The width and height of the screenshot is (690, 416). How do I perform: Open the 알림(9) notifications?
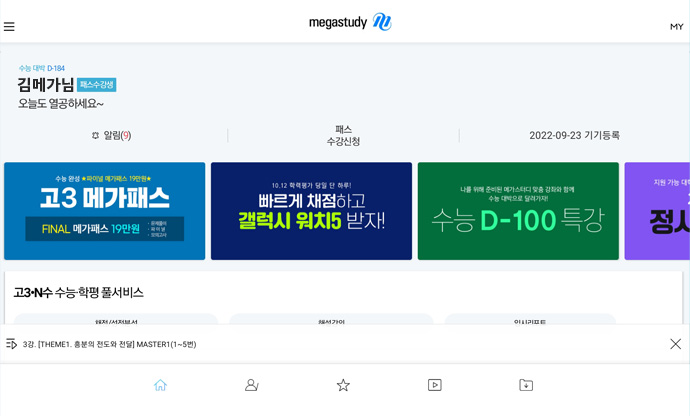tap(111, 135)
